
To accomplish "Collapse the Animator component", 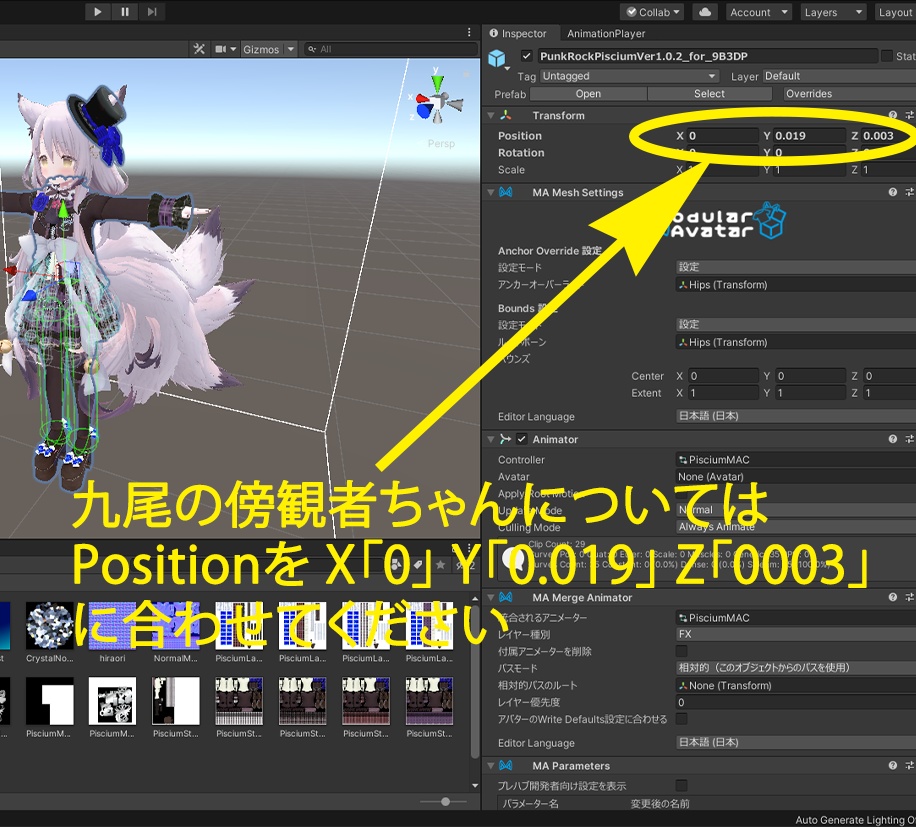I will [491, 439].
